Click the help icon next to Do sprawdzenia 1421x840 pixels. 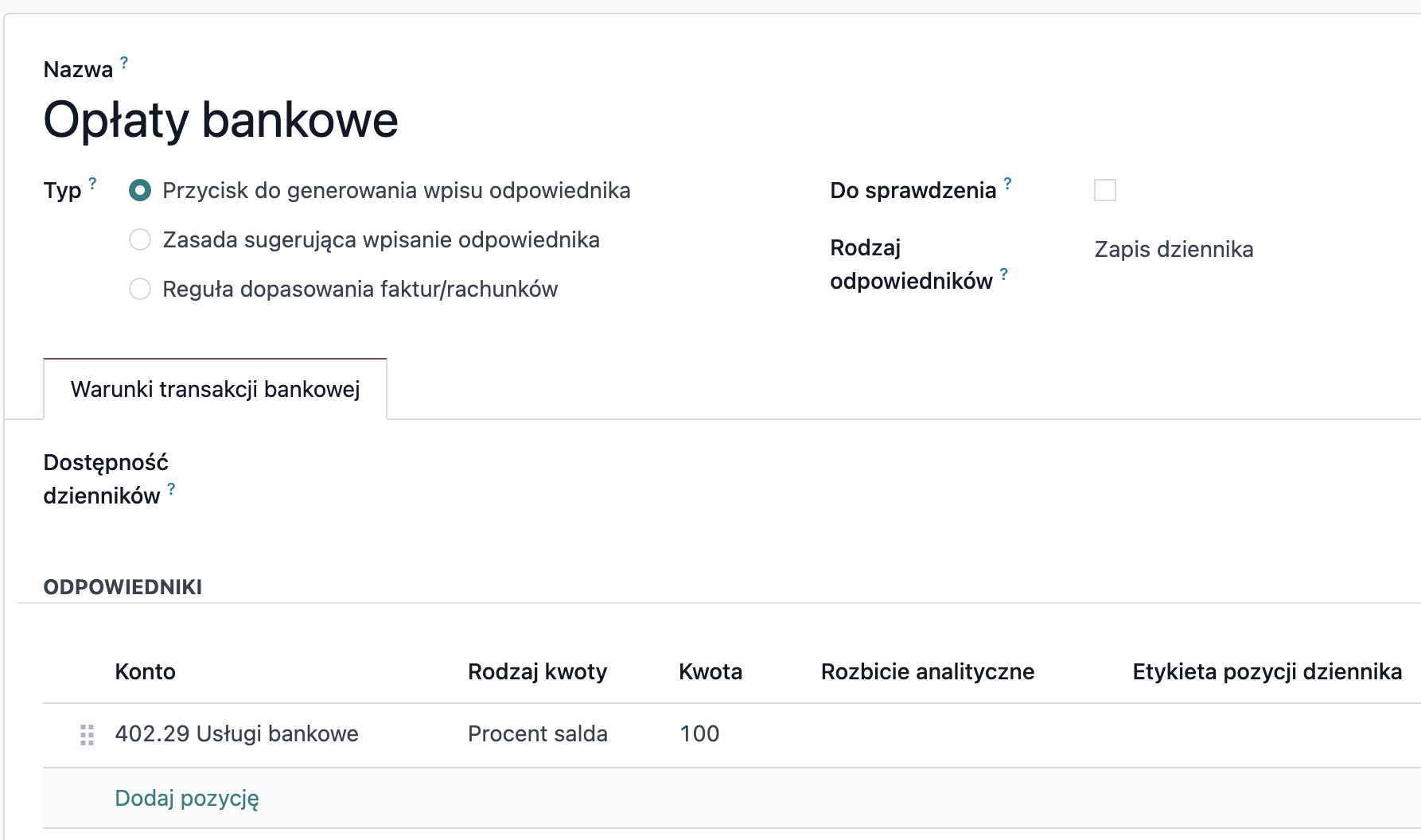pyautogui.click(x=1007, y=183)
